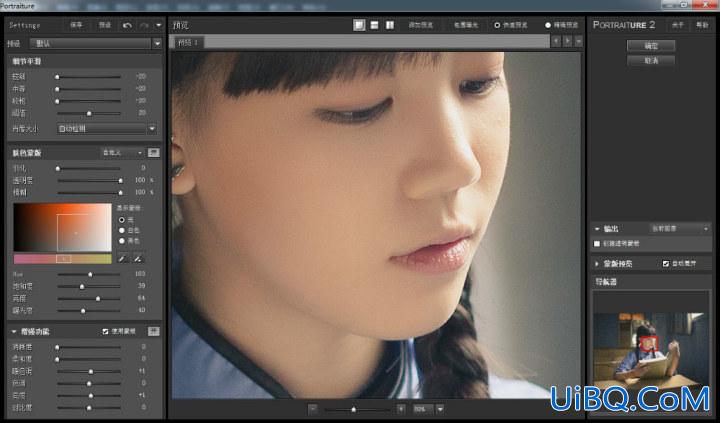Toggle the auto expand checkbox
The width and height of the screenshot is (720, 423).
tap(665, 264)
